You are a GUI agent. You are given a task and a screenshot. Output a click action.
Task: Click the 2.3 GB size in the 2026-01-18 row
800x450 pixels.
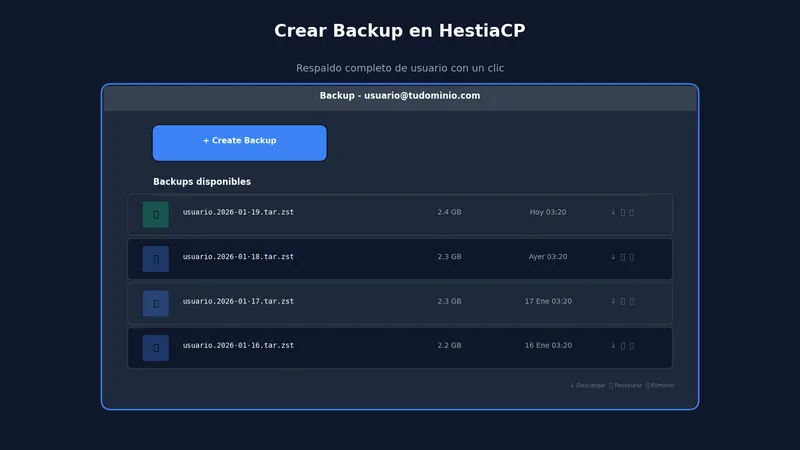click(x=449, y=257)
